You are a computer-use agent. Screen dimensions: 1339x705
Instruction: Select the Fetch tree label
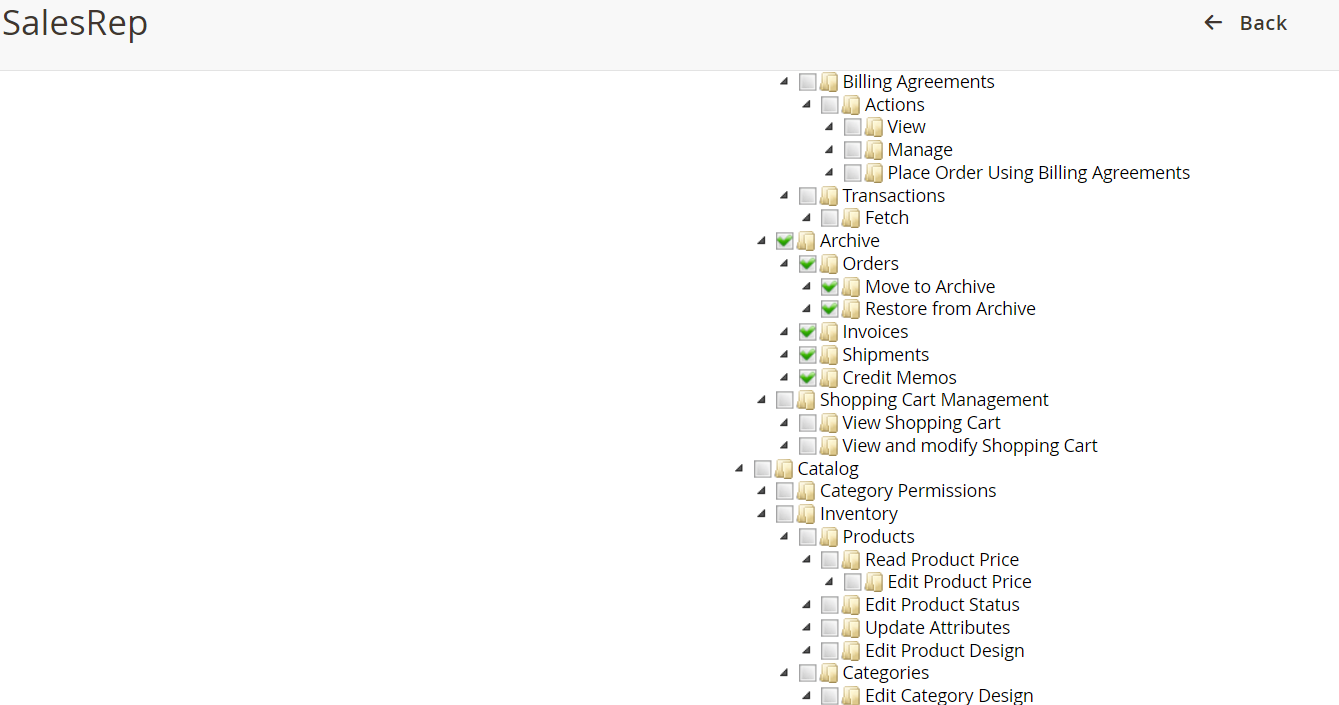(887, 218)
